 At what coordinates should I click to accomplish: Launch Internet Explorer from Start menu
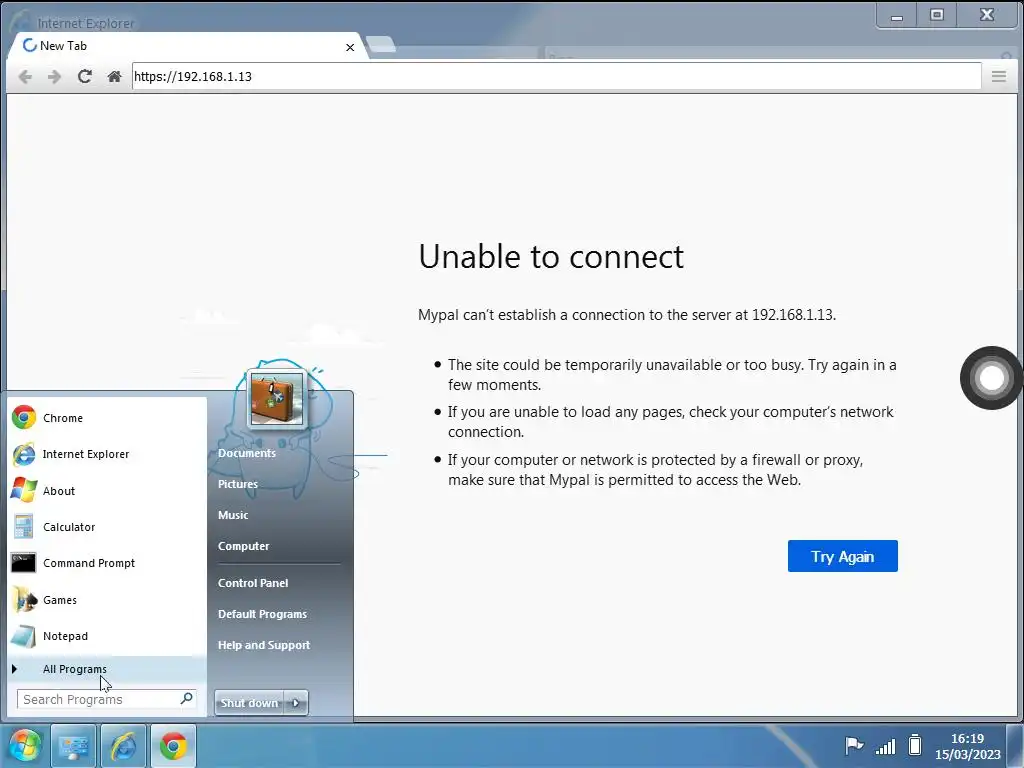107,454
